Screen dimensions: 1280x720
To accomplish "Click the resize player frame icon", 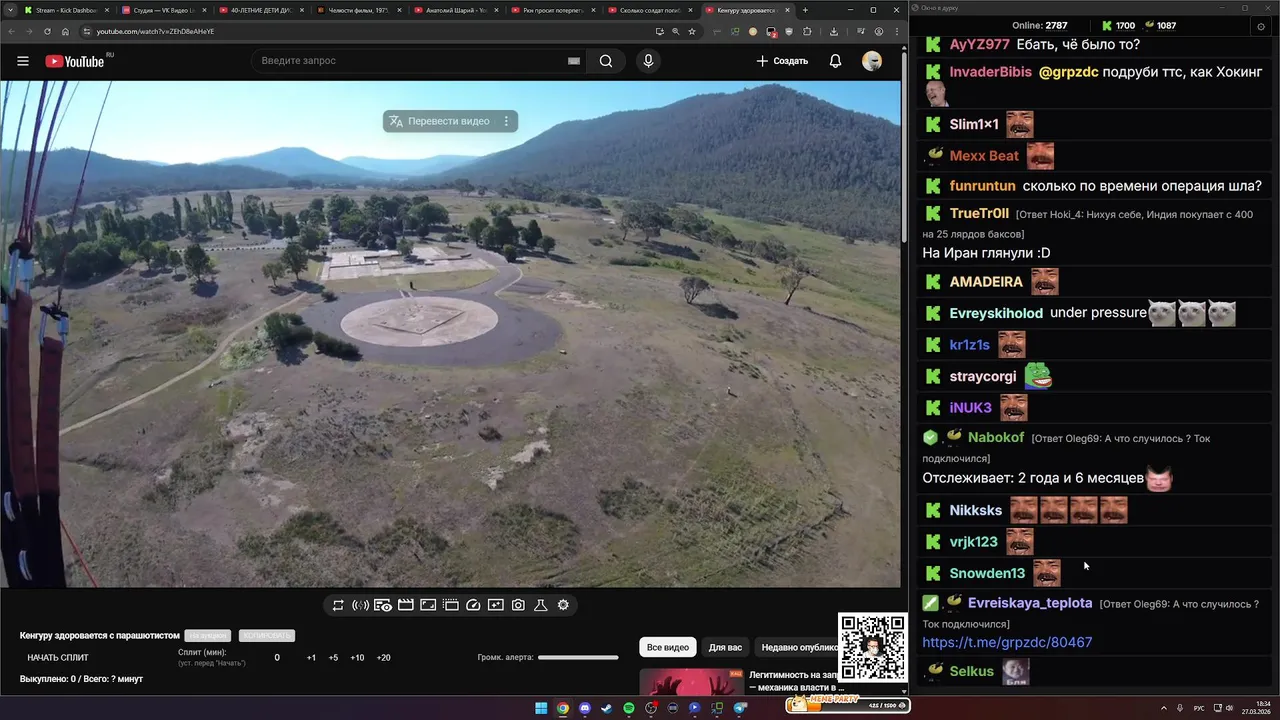I will tap(428, 605).
